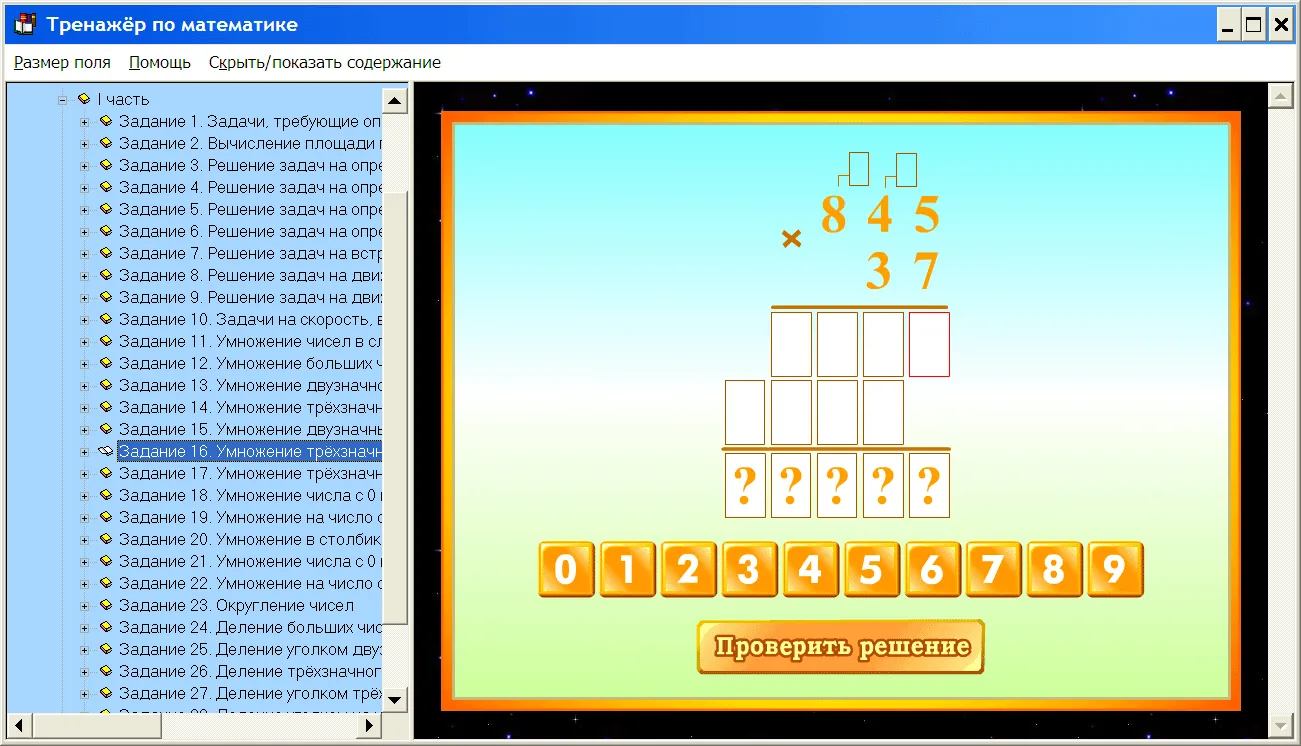Image resolution: width=1301 pixels, height=746 pixels.
Task: Click tree horizontal scroll right arrow
Action: (x=369, y=724)
